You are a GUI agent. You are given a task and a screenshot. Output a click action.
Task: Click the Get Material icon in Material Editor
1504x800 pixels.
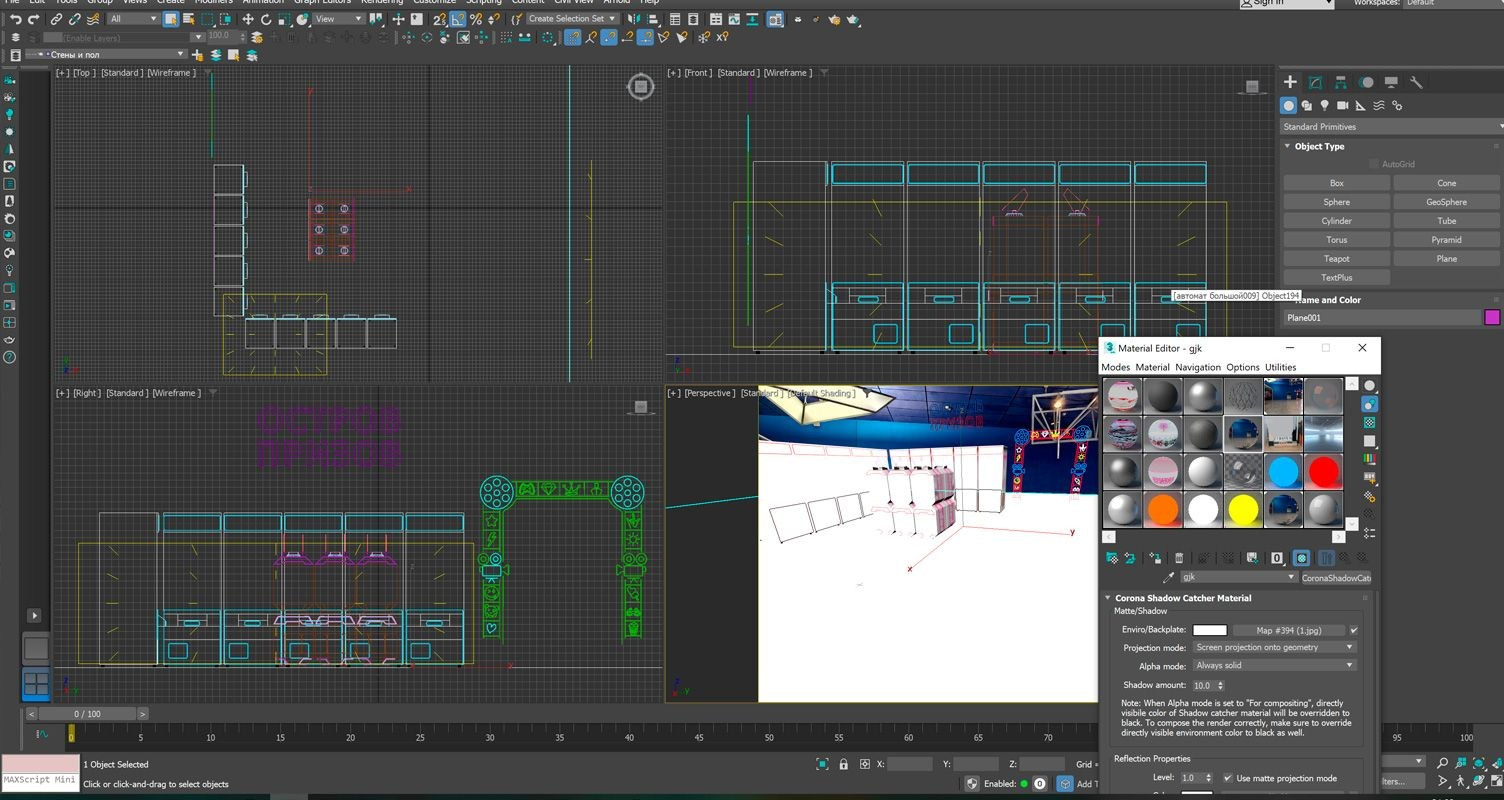pos(1111,558)
